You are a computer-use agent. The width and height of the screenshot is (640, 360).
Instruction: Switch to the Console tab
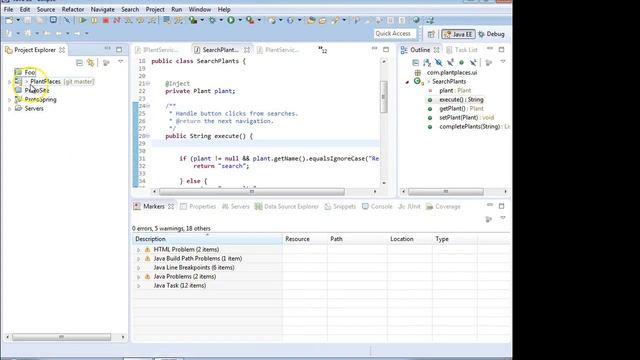tap(377, 207)
